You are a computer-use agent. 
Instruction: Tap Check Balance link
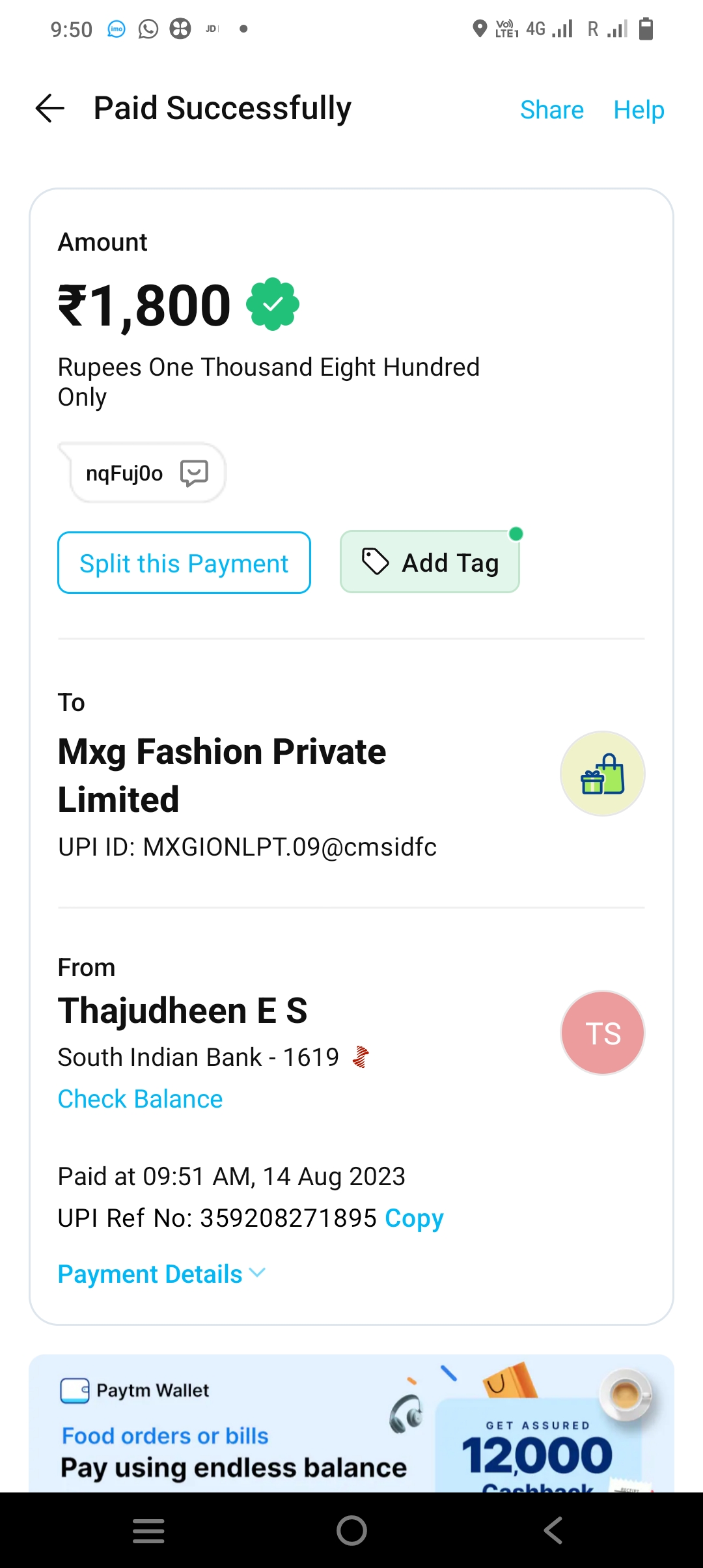[x=141, y=1099]
